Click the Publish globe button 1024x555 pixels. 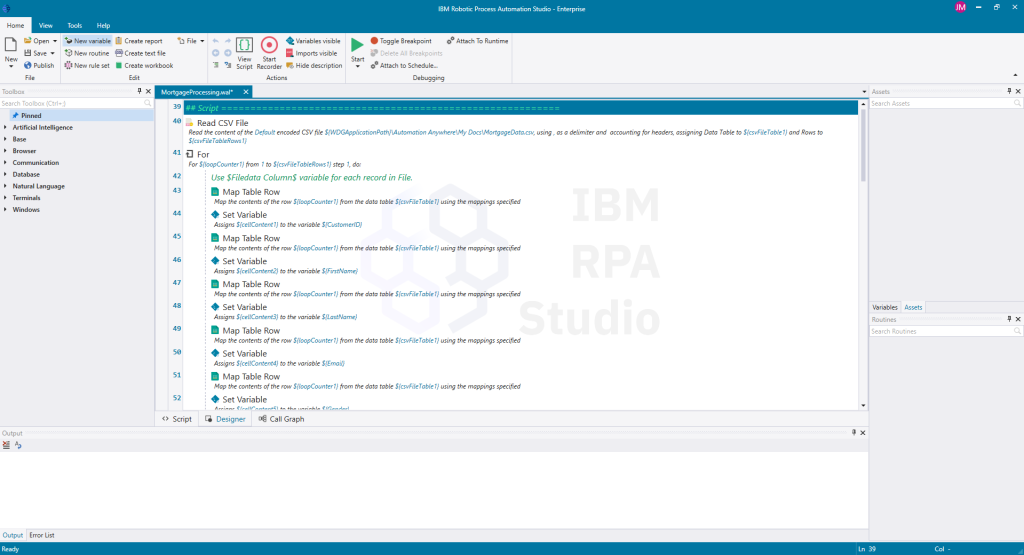[x=39, y=65]
